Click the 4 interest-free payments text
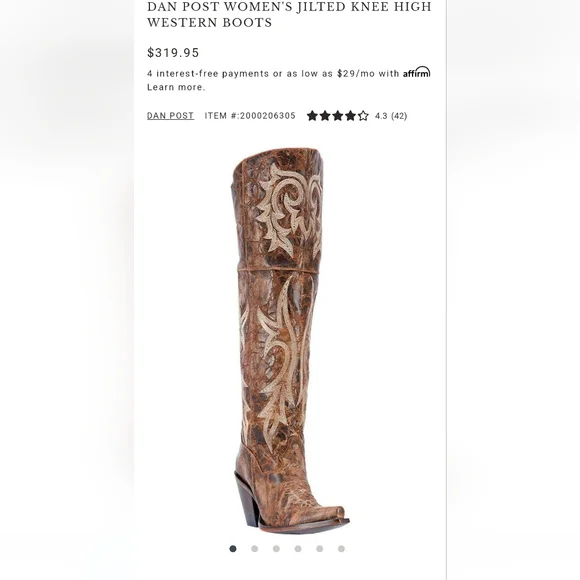Screen dimensions: 580x580 pyautogui.click(x=208, y=74)
